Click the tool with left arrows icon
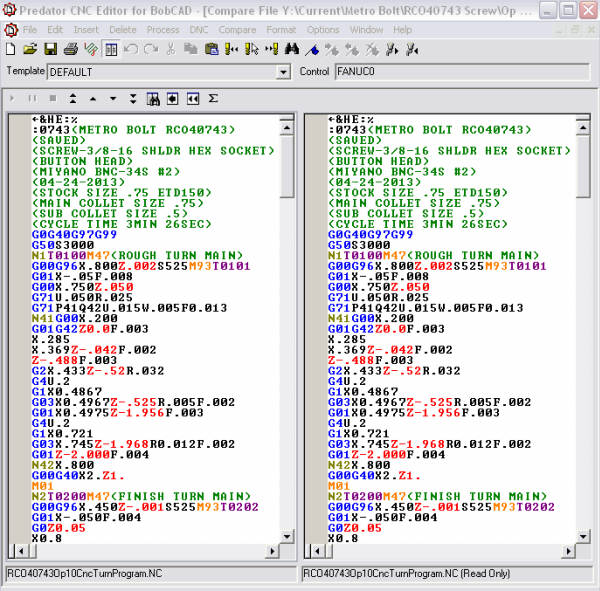Image resolution: width=600 pixels, height=591 pixels. 232,49
